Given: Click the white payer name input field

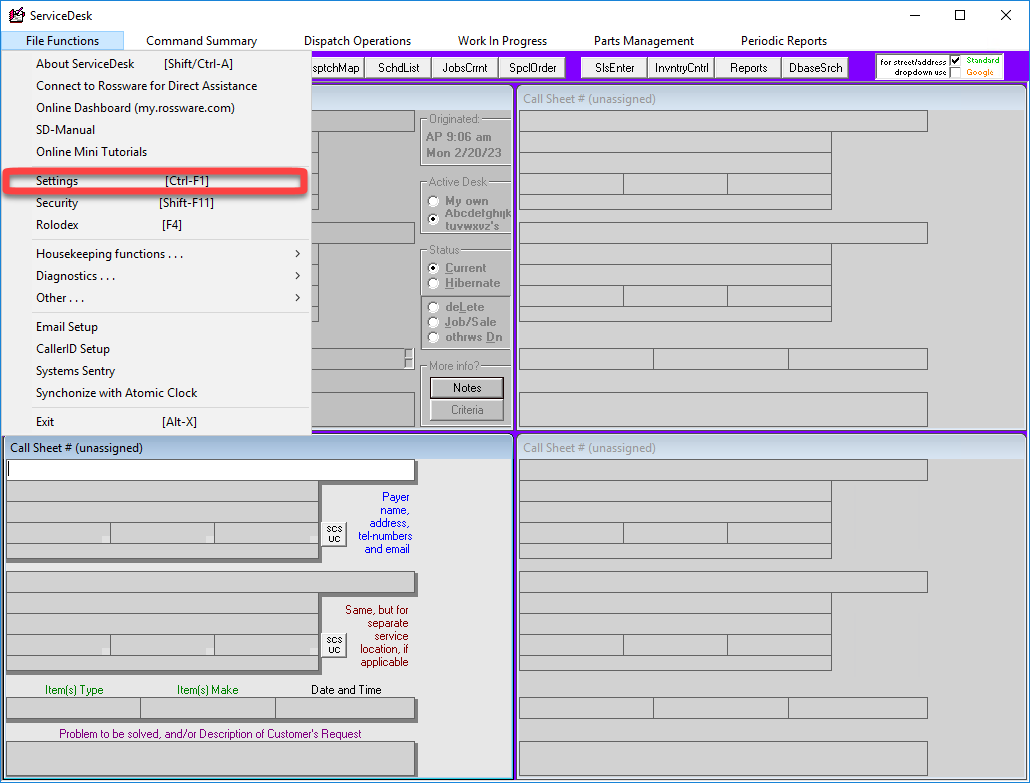Looking at the screenshot, I should click(x=211, y=470).
